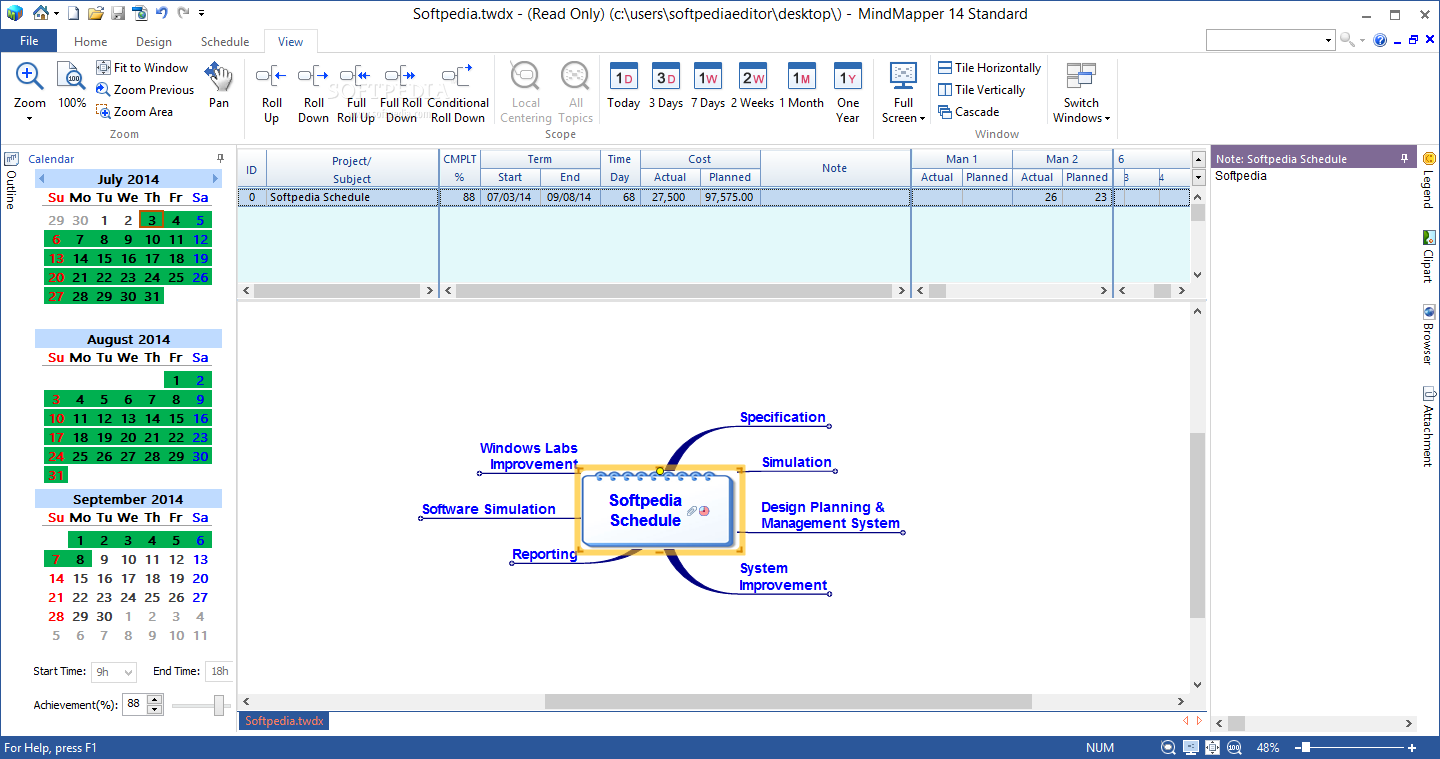Screen dimensions: 1440x759
Task: Select the System Improvement topic
Action: tap(783, 577)
